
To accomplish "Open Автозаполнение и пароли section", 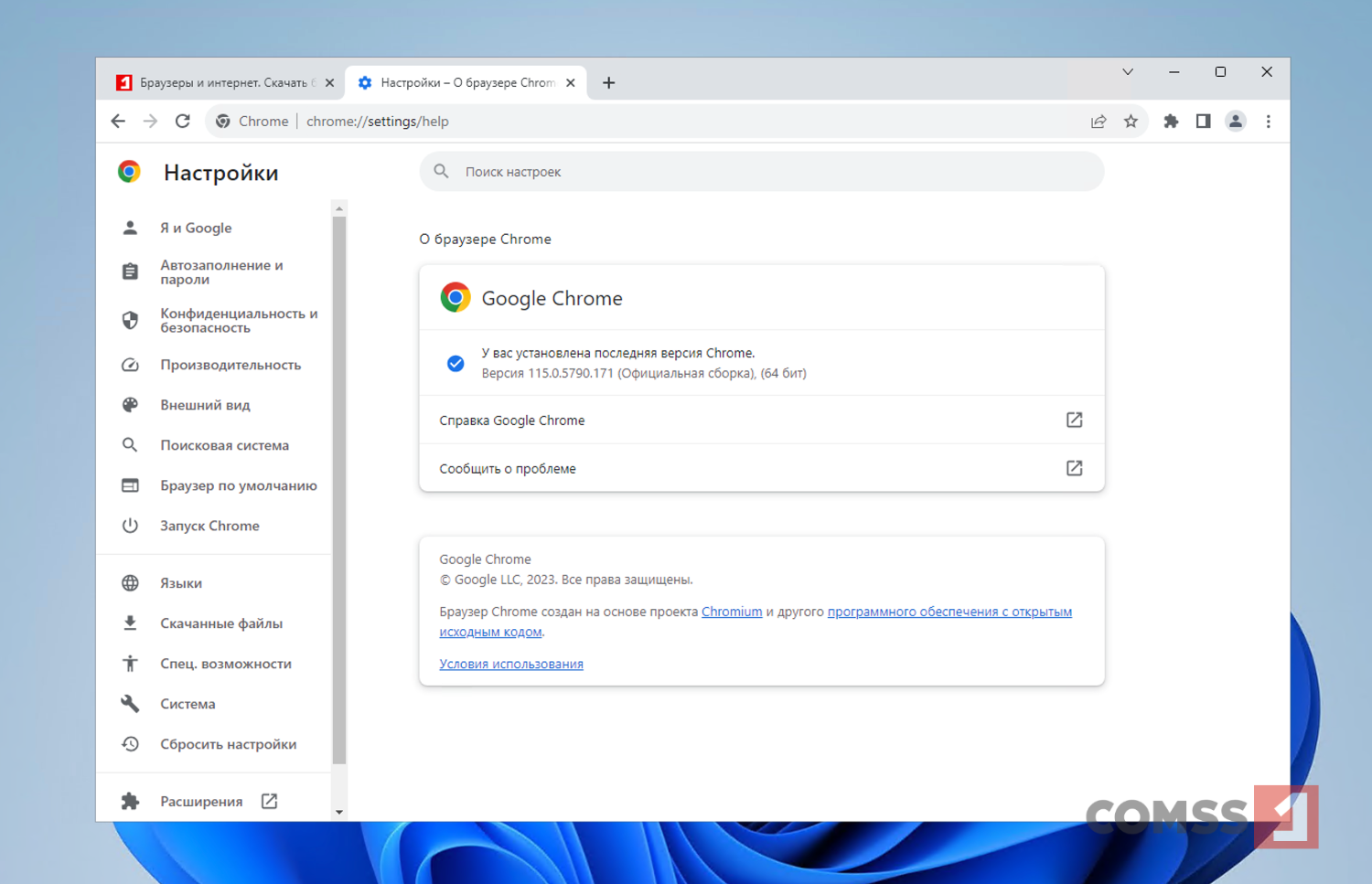I will (214, 272).
